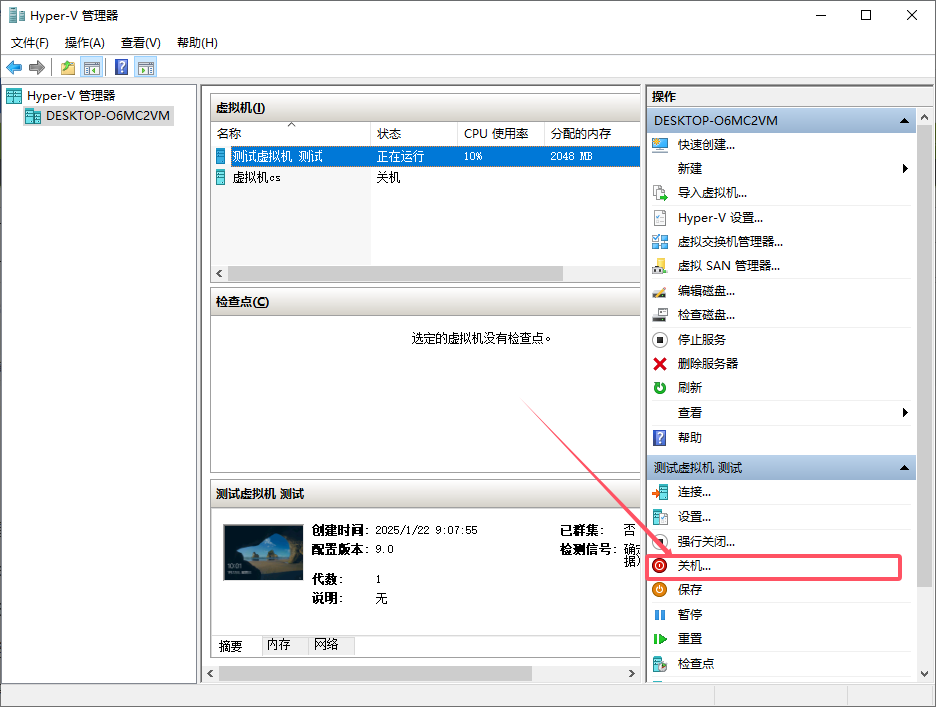This screenshot has height=707, width=936.
Task: Click the Up one level folder icon
Action: click(x=68, y=67)
